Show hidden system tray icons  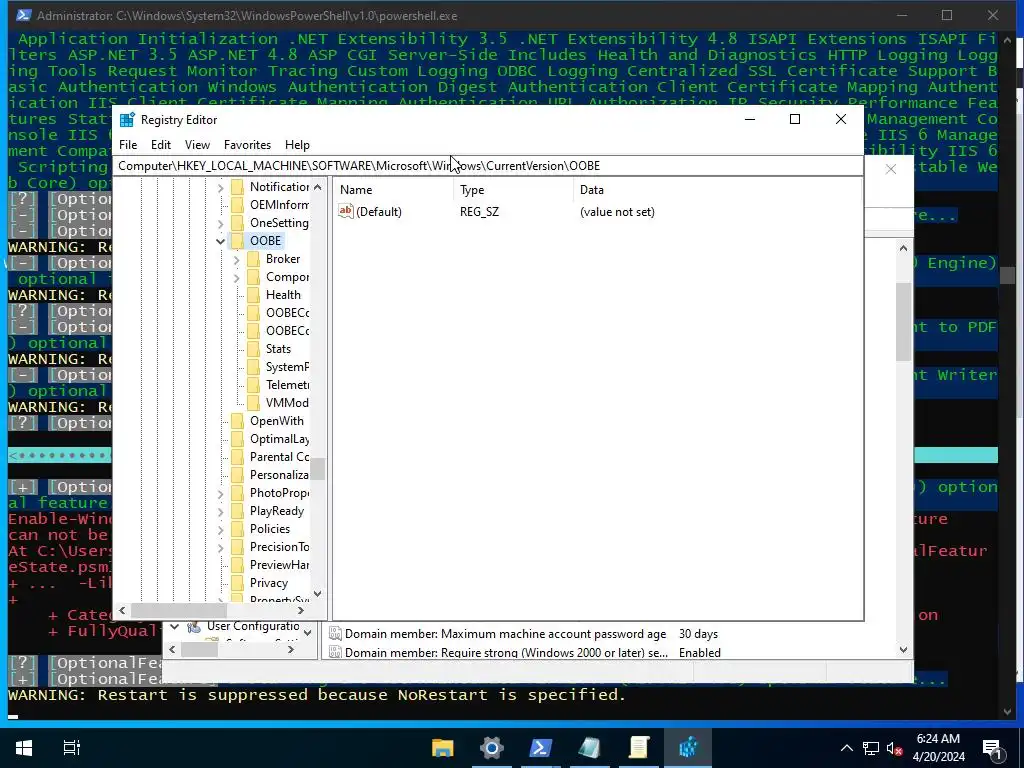coord(846,748)
